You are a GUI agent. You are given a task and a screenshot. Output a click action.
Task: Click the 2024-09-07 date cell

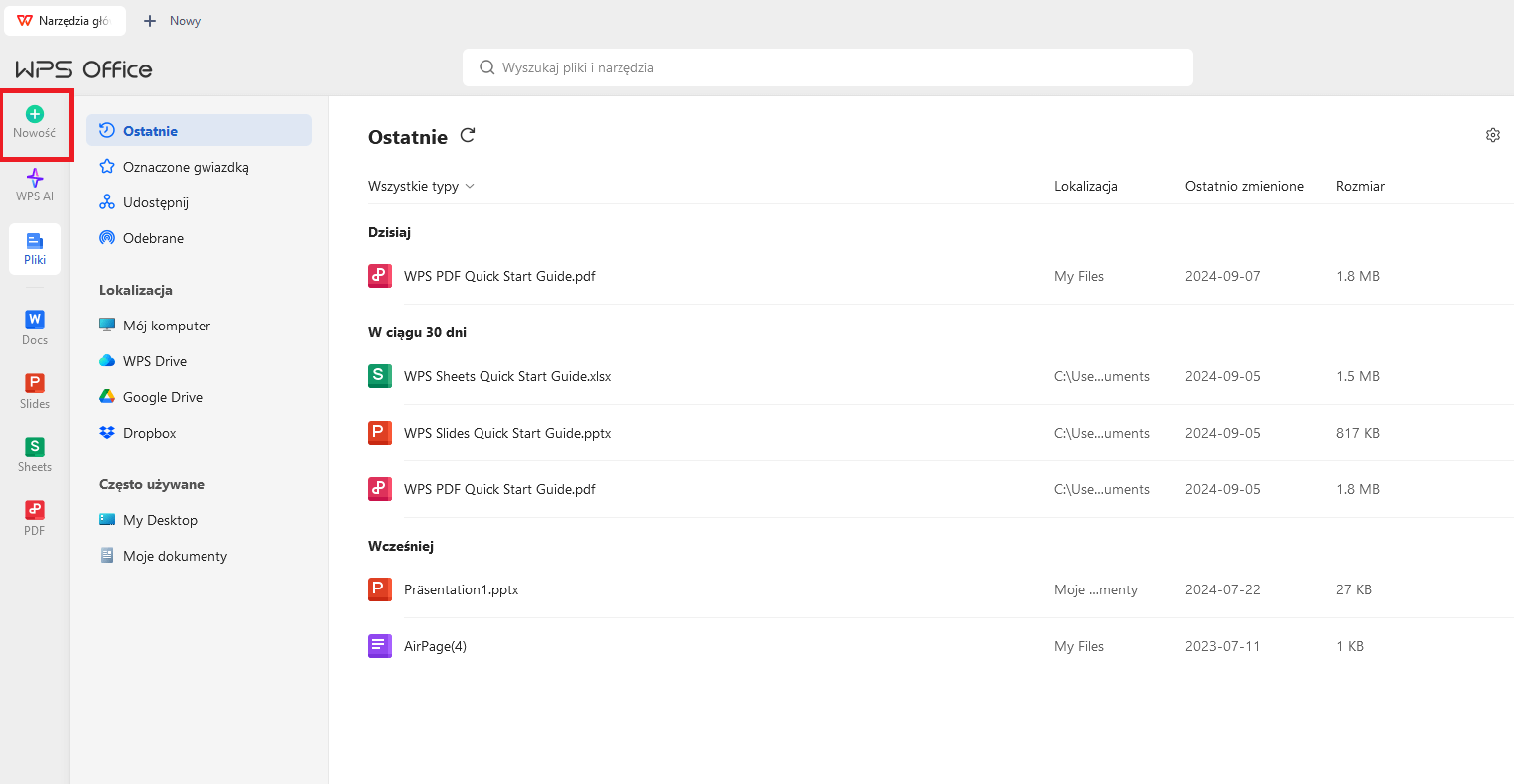pos(1222,276)
